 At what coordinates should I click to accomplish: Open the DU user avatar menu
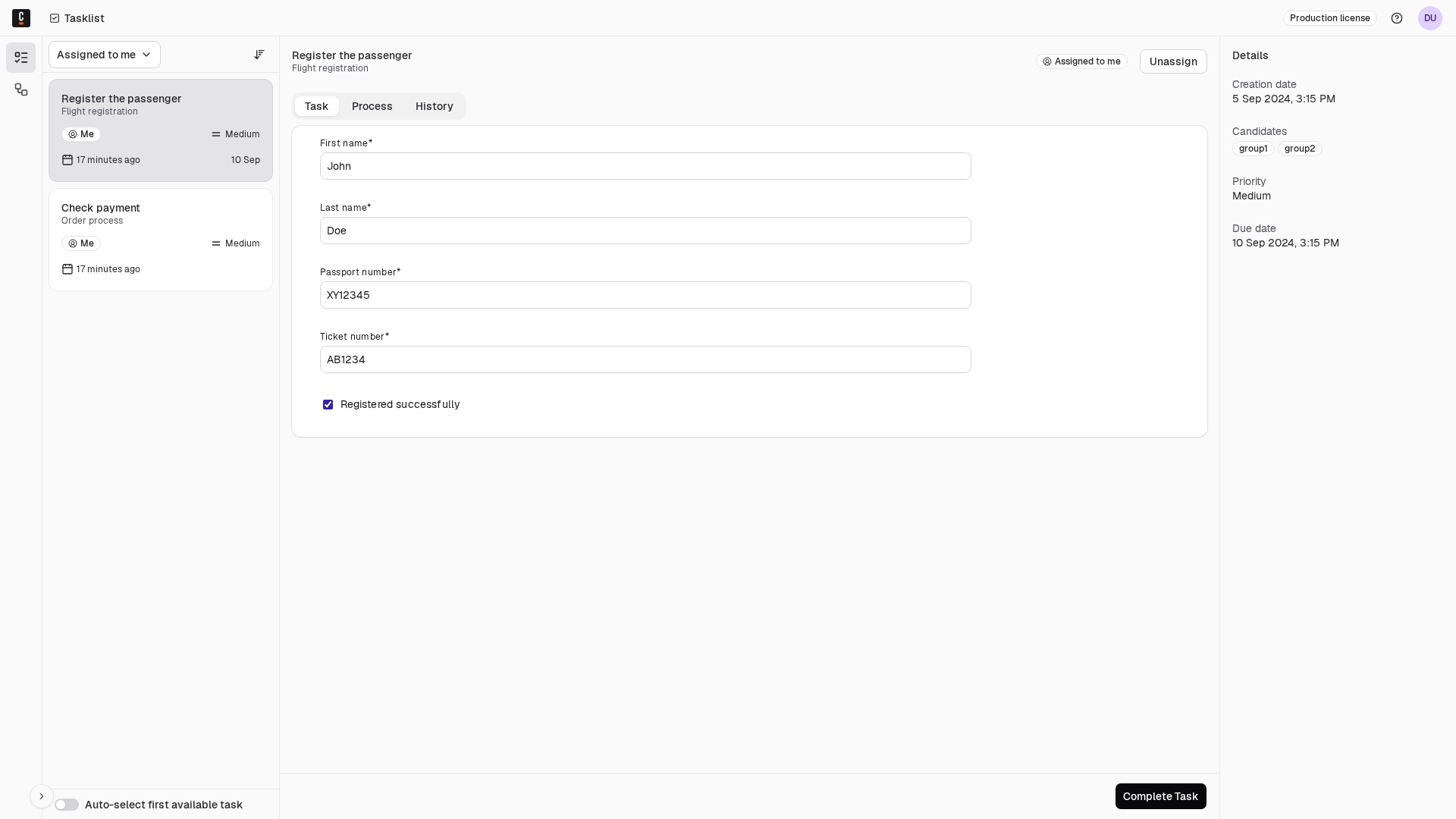coord(1430,18)
